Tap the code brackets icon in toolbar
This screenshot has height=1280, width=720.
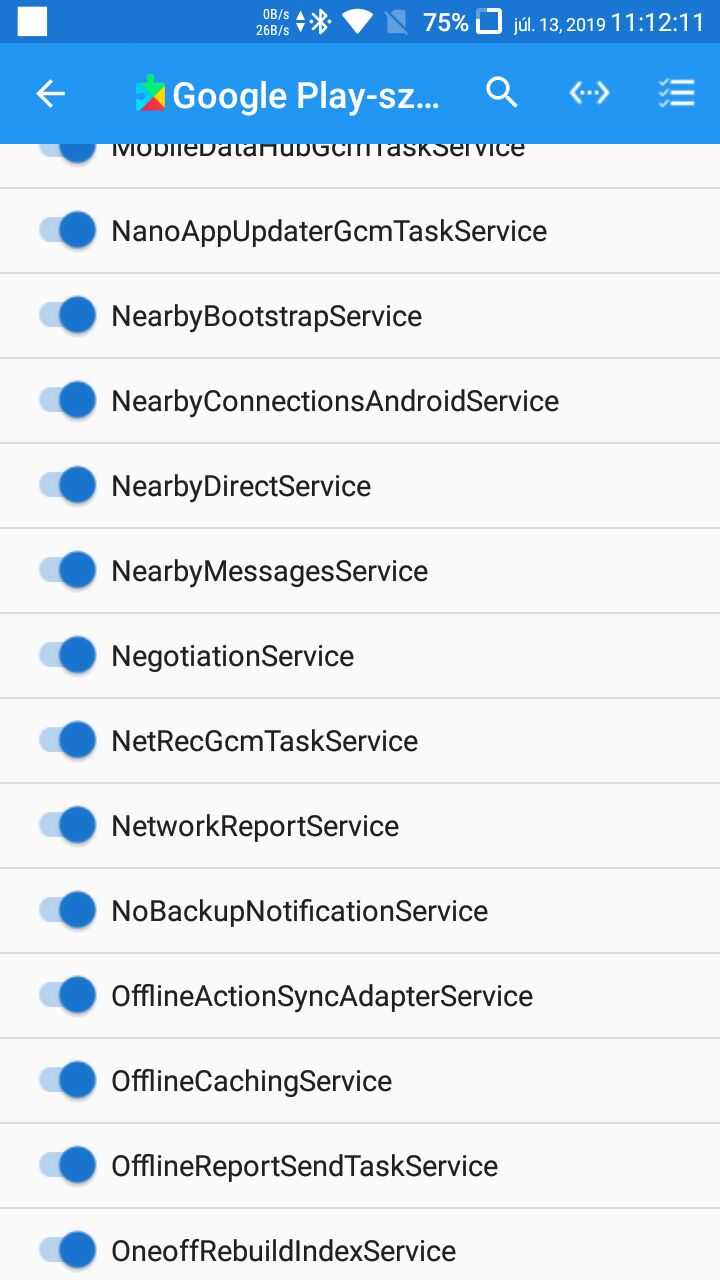(589, 93)
